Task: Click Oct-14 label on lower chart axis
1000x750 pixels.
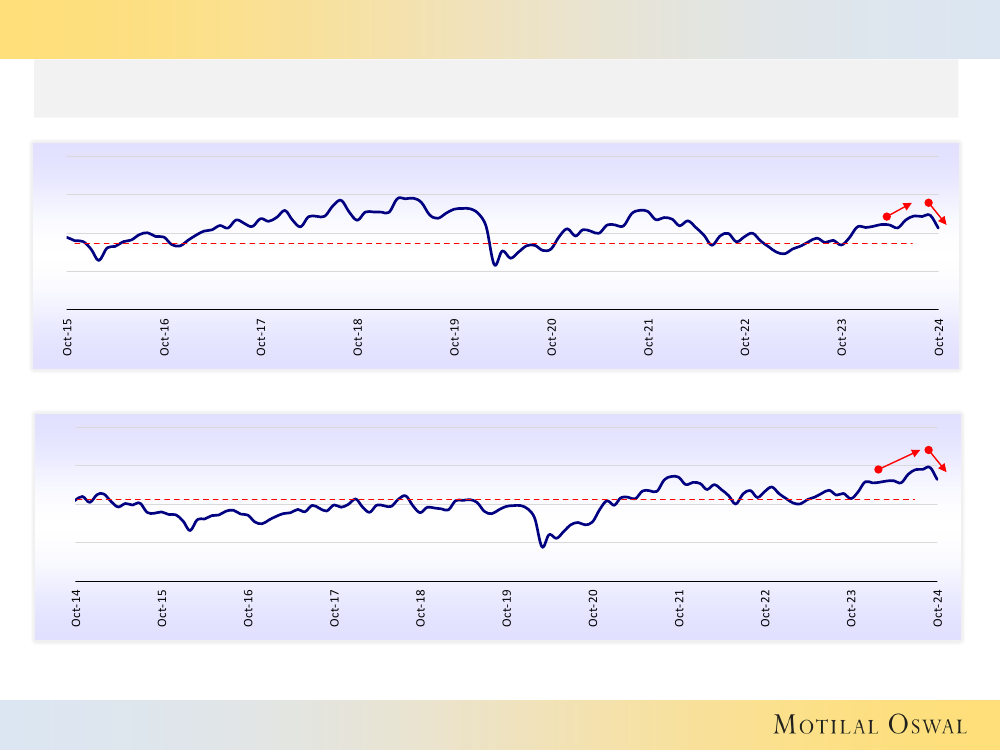Action: tap(76, 608)
